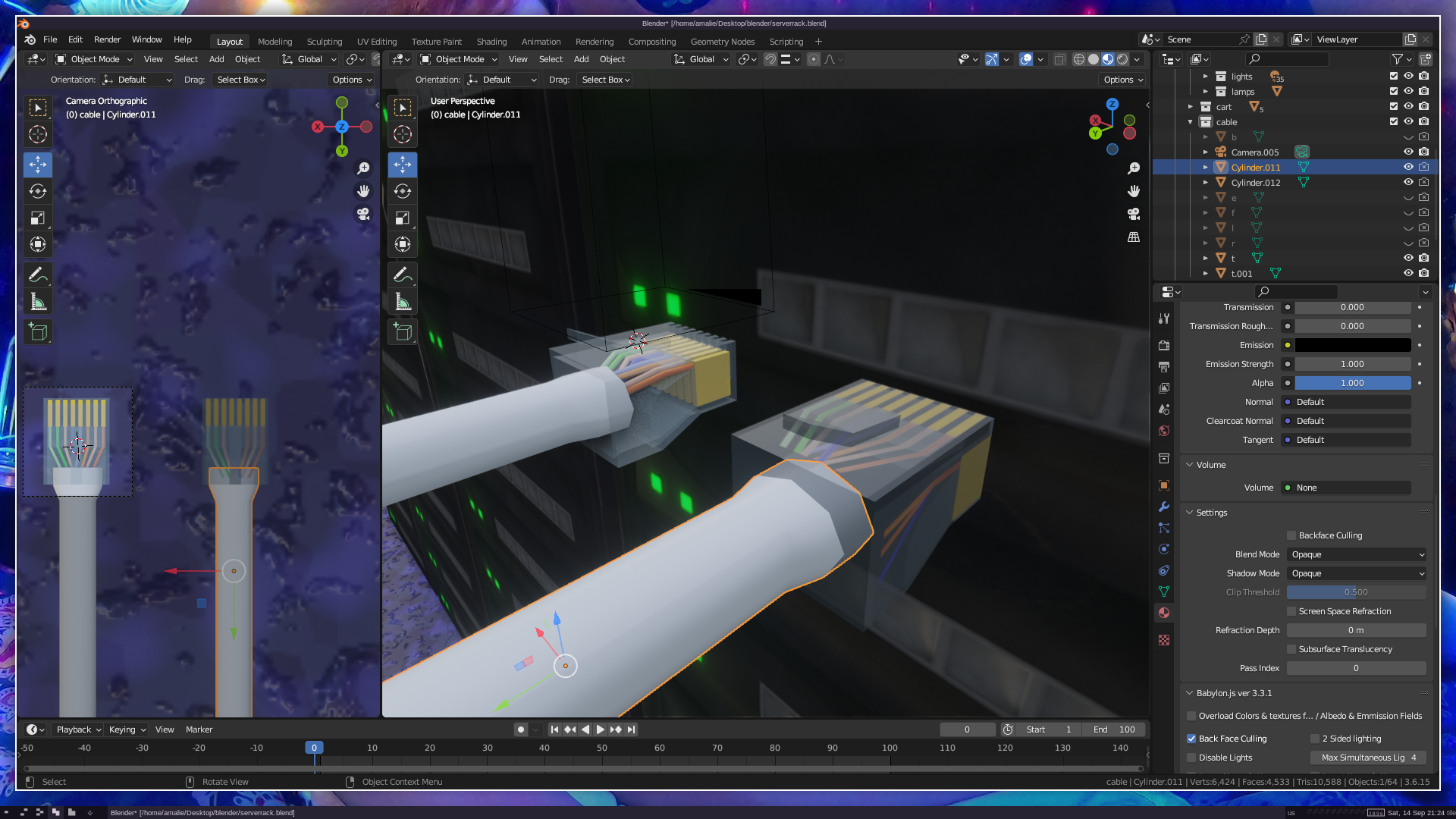Screen dimensions: 1456x819
Task: Click the Annotate tool in right viewport
Action: (403, 275)
